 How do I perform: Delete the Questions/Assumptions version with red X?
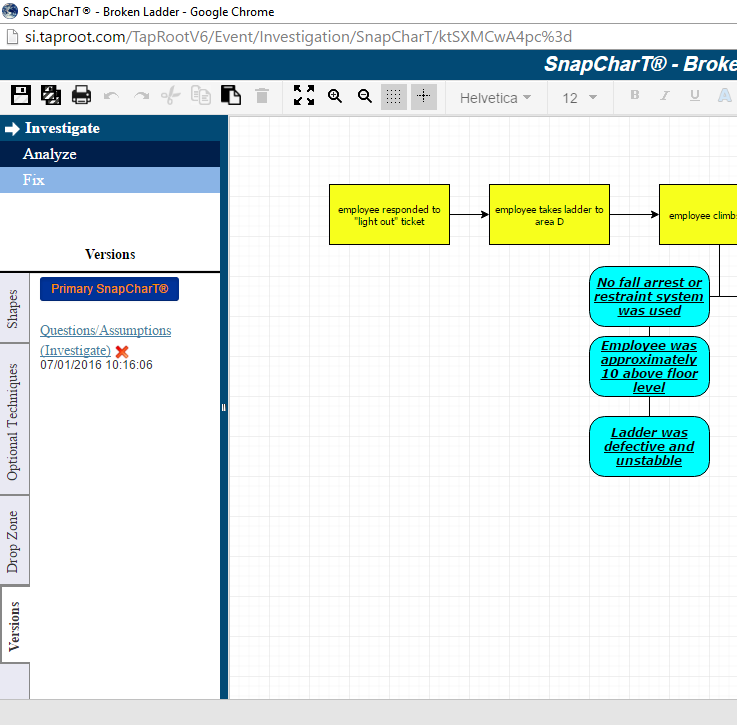tap(122, 351)
